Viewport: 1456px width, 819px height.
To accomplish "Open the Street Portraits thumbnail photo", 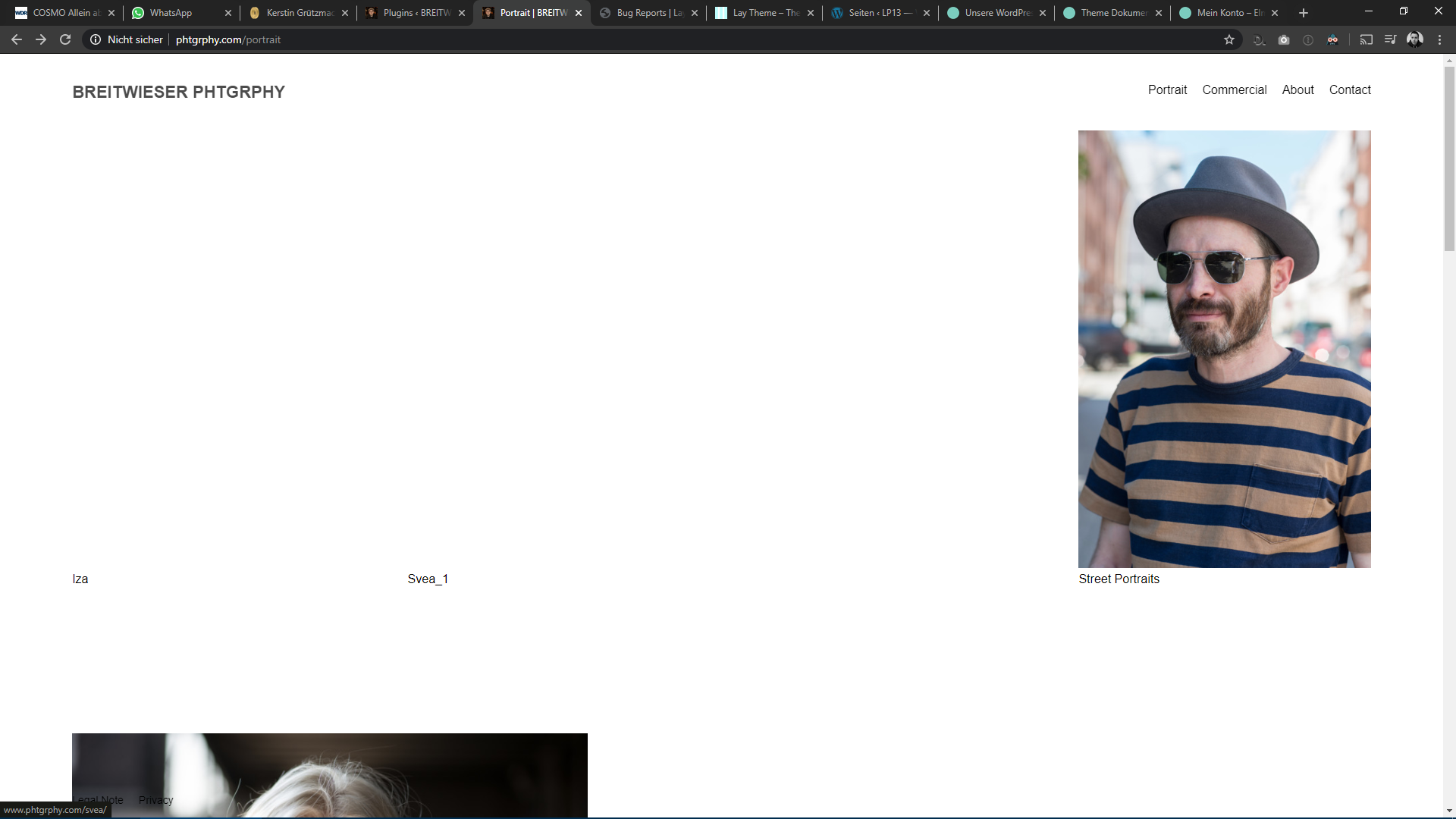I will pyautogui.click(x=1224, y=349).
